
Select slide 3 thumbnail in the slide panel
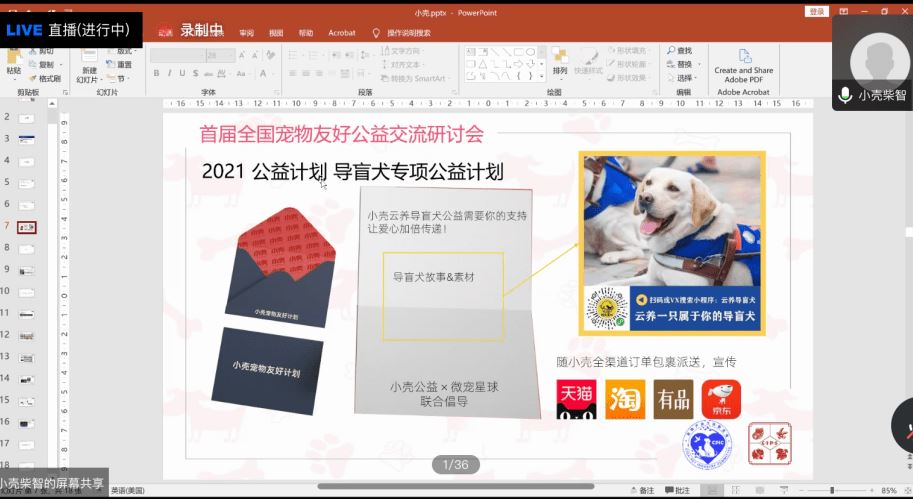pyautogui.click(x=27, y=140)
